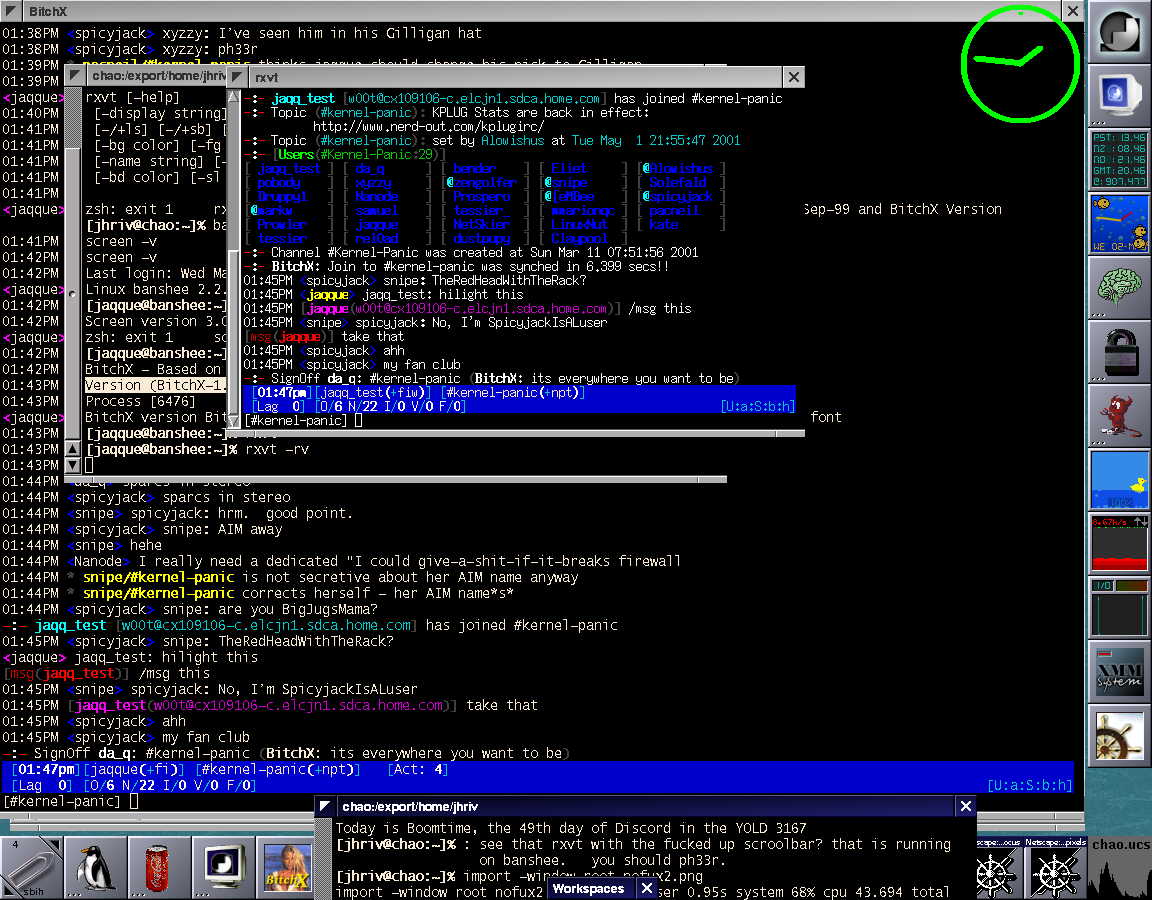Select the 'zengolfer' nick in users list
The width and height of the screenshot is (1152, 900).
(x=485, y=182)
